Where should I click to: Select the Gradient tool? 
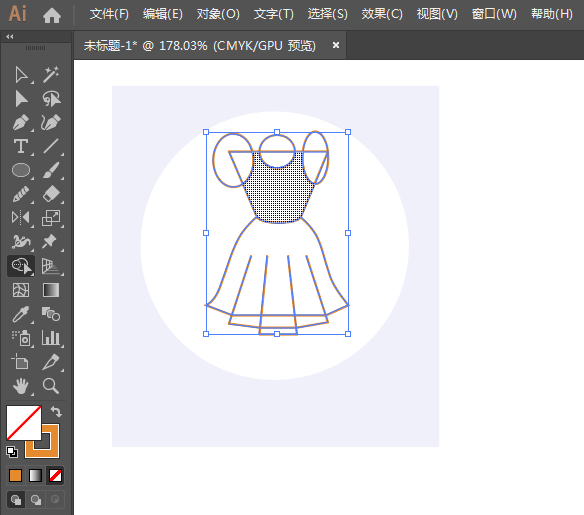point(51,290)
